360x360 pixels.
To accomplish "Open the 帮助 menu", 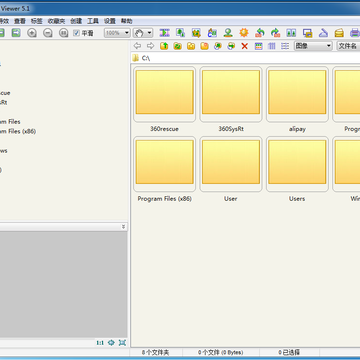I will click(x=126, y=21).
